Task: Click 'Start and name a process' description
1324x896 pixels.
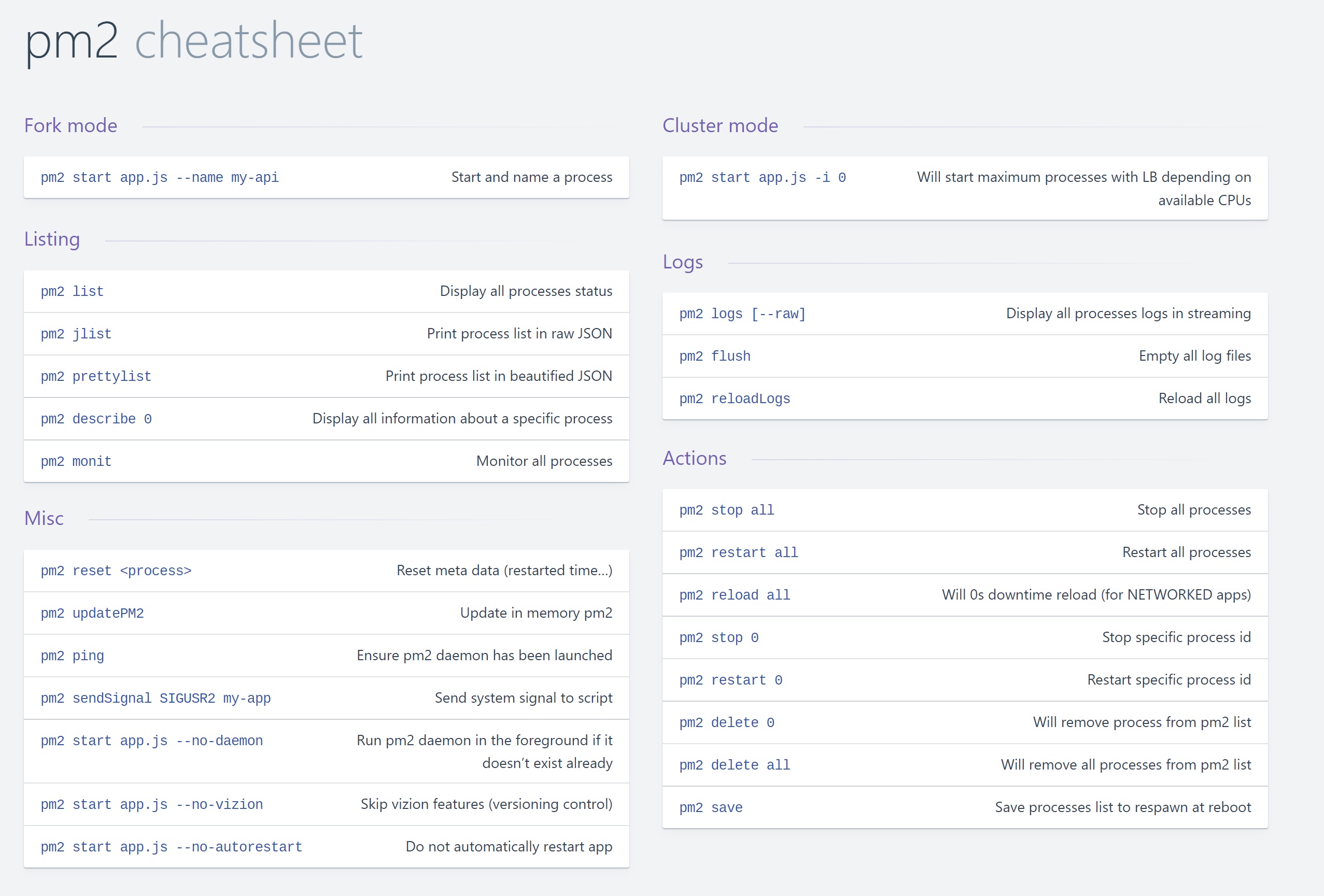Action: click(531, 177)
